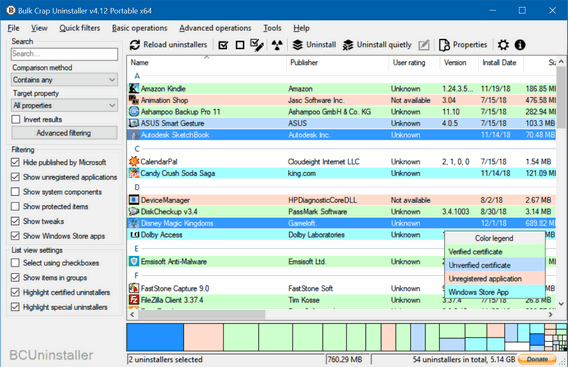The image size is (568, 367).
Task: Click the Uninstall quietly icon
Action: (x=348, y=45)
